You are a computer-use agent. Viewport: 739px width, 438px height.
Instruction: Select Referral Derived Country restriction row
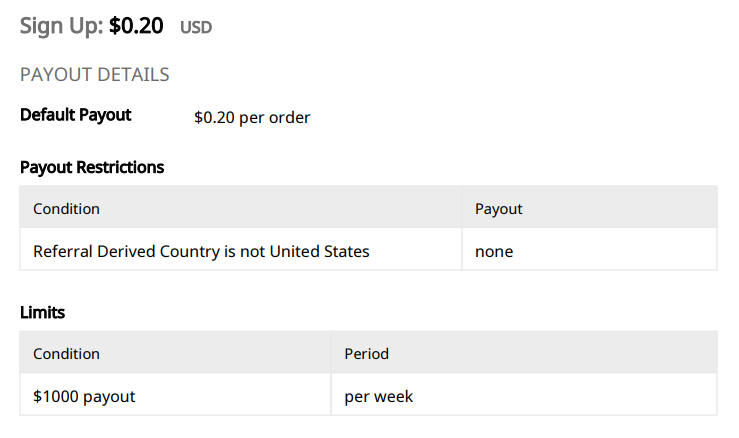coord(368,249)
